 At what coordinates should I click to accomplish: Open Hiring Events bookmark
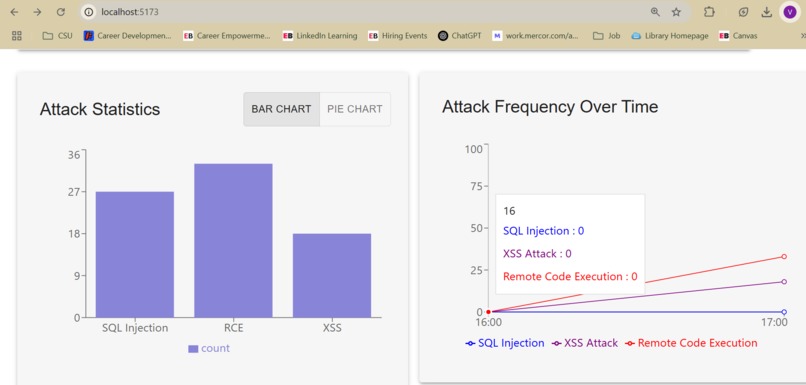point(397,35)
